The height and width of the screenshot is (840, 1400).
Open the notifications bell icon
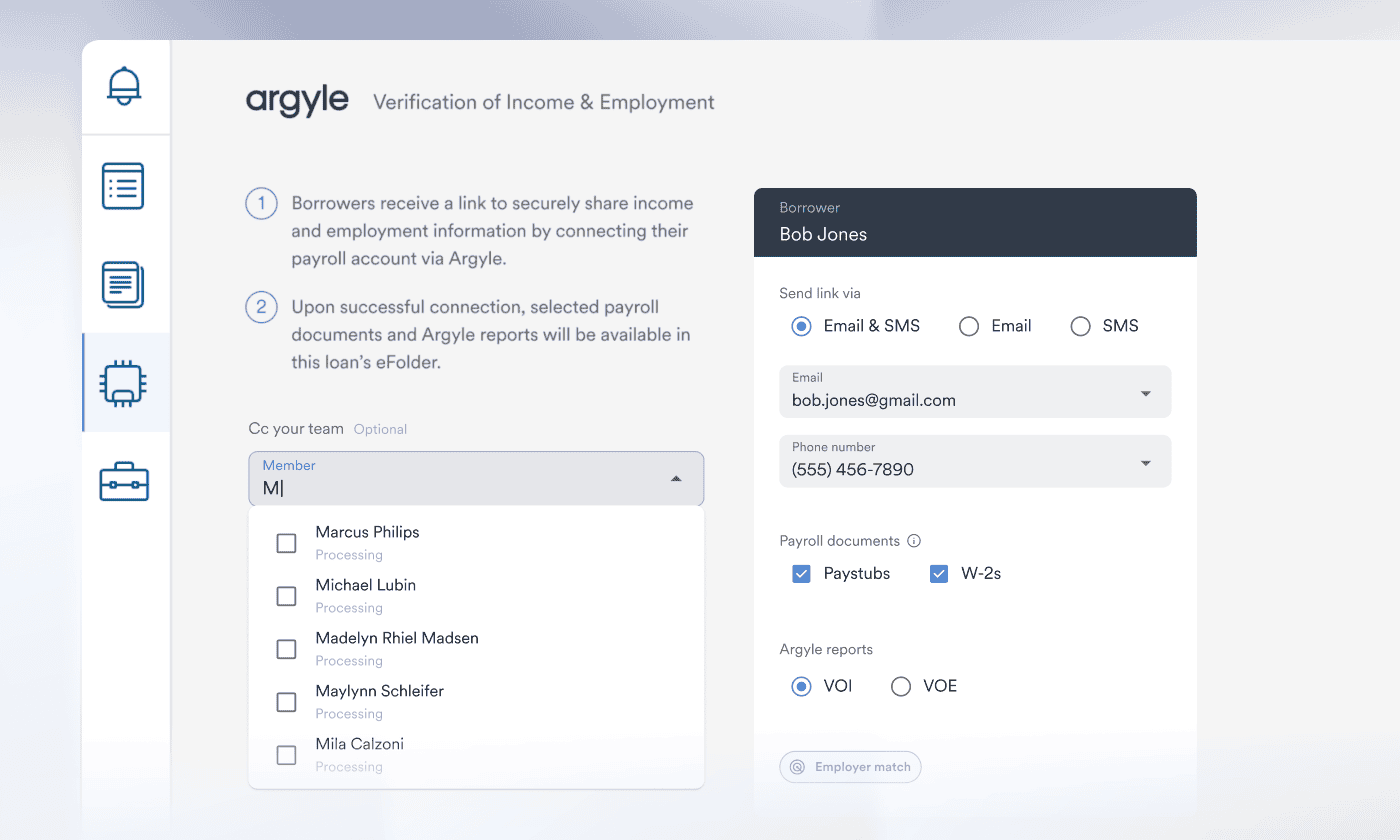click(x=125, y=86)
